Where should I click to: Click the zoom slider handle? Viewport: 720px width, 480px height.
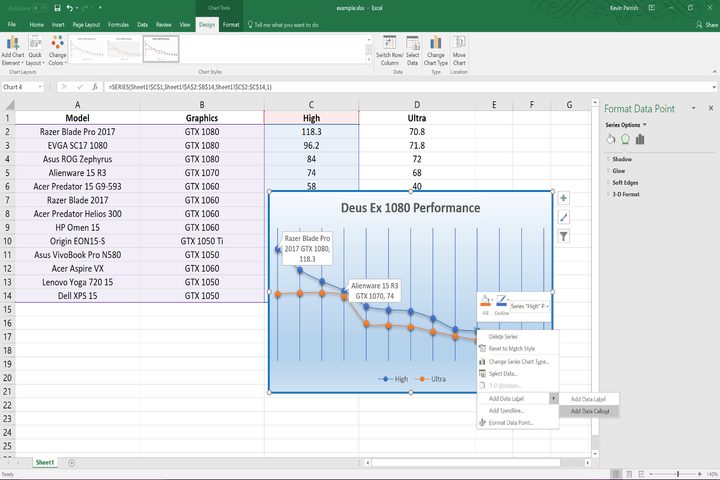(x=678, y=474)
